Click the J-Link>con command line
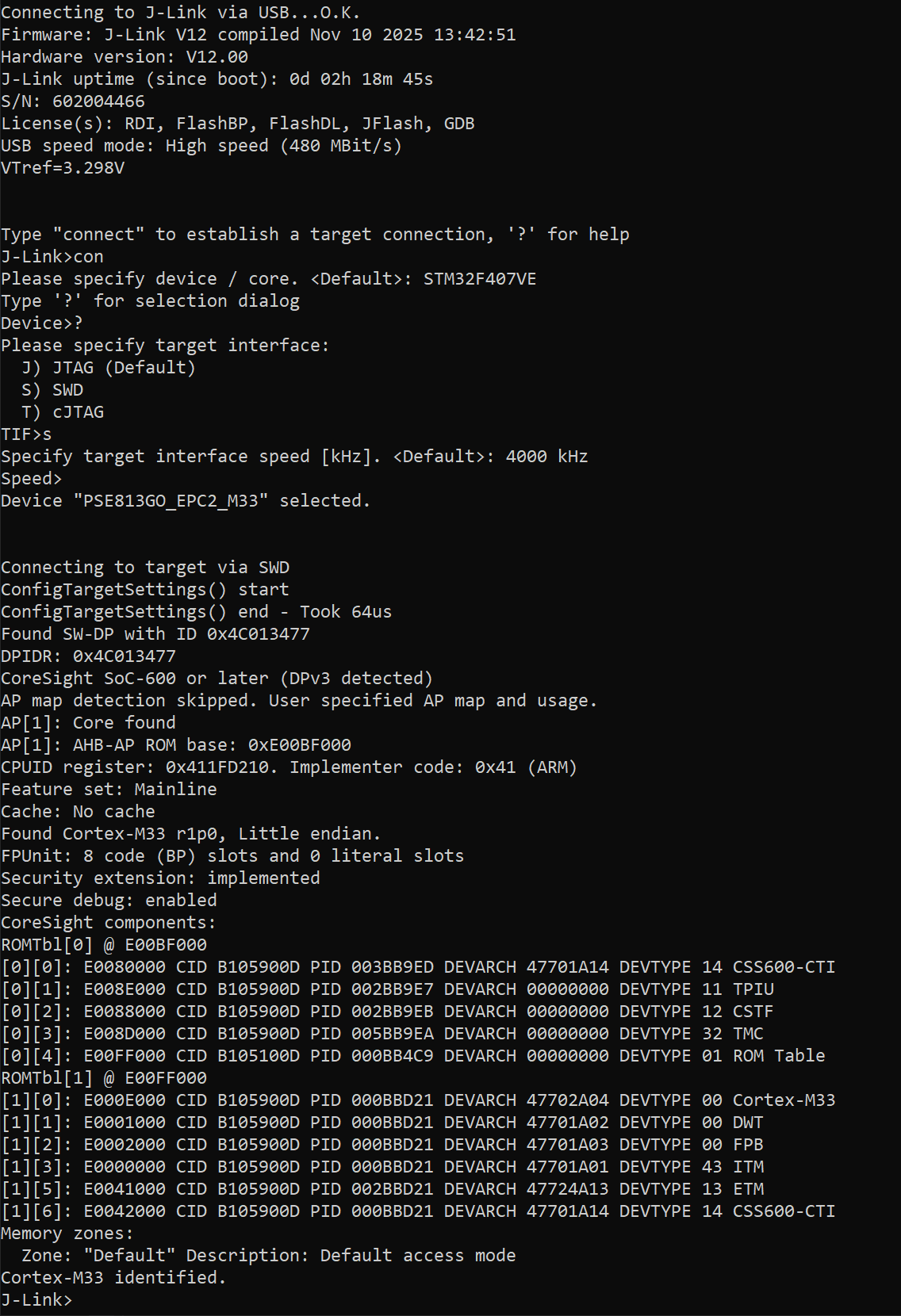901x1316 pixels. [x=52, y=256]
